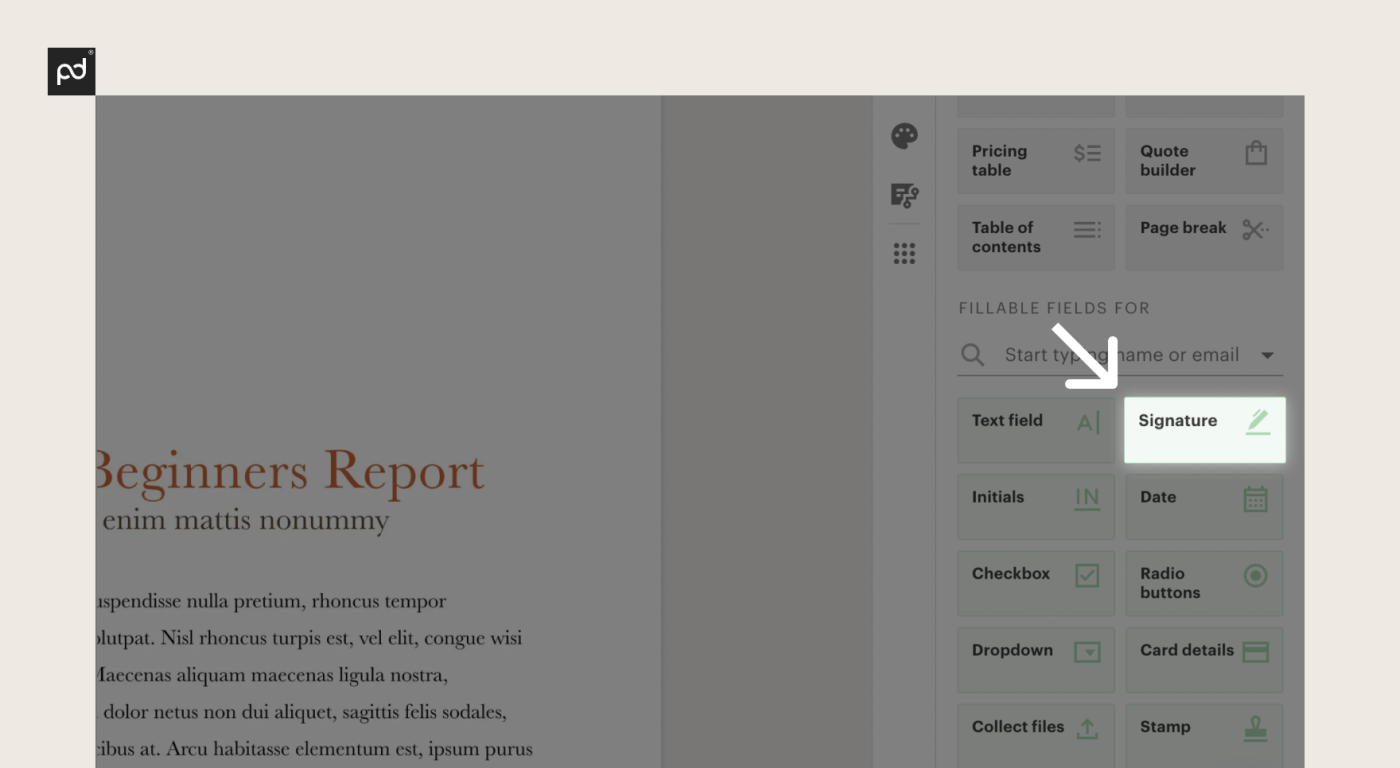
Task: Select the Text field fillable field
Action: [x=1036, y=430]
